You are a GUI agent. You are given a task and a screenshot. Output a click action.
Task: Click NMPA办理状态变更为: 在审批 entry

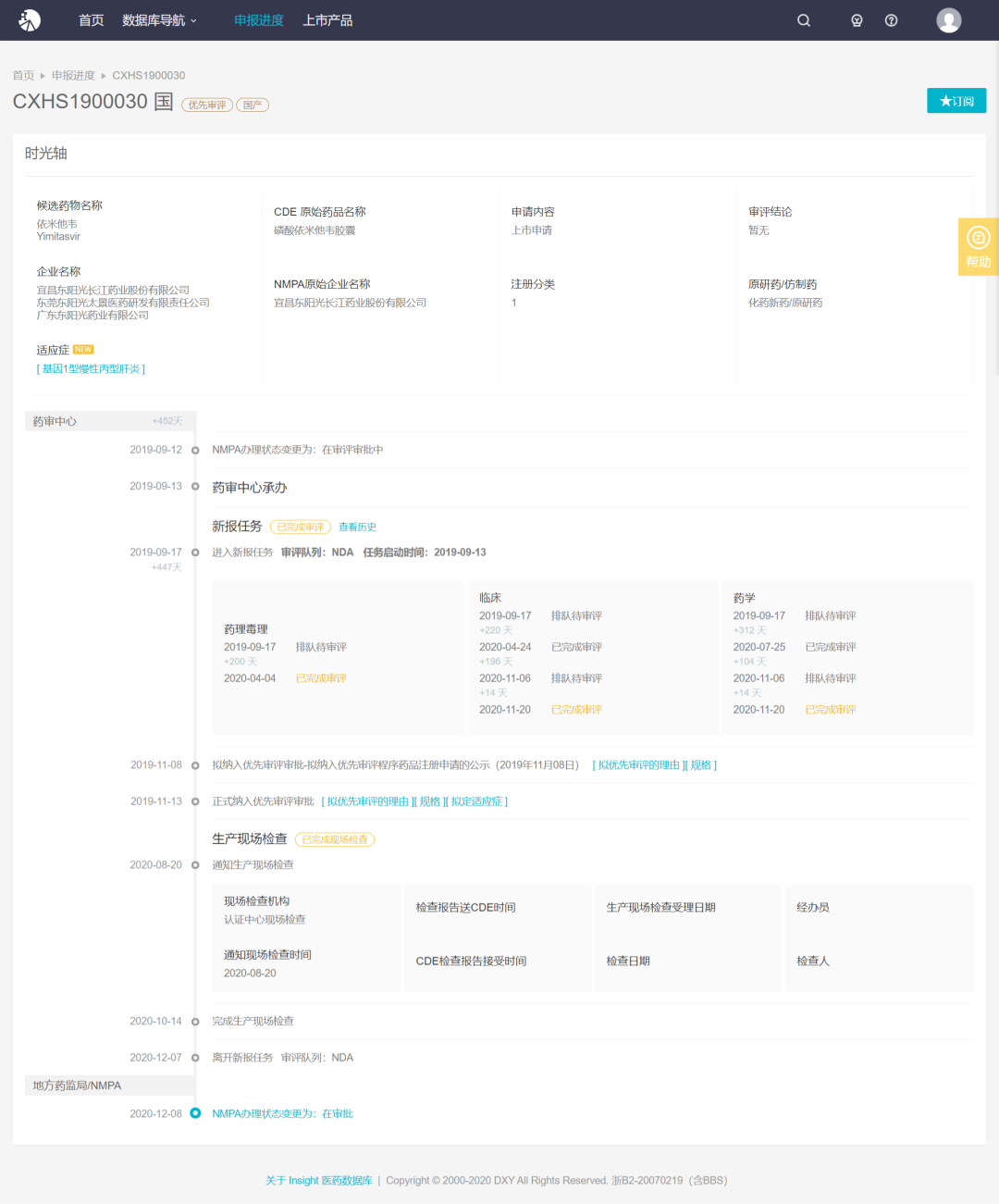tap(282, 1114)
